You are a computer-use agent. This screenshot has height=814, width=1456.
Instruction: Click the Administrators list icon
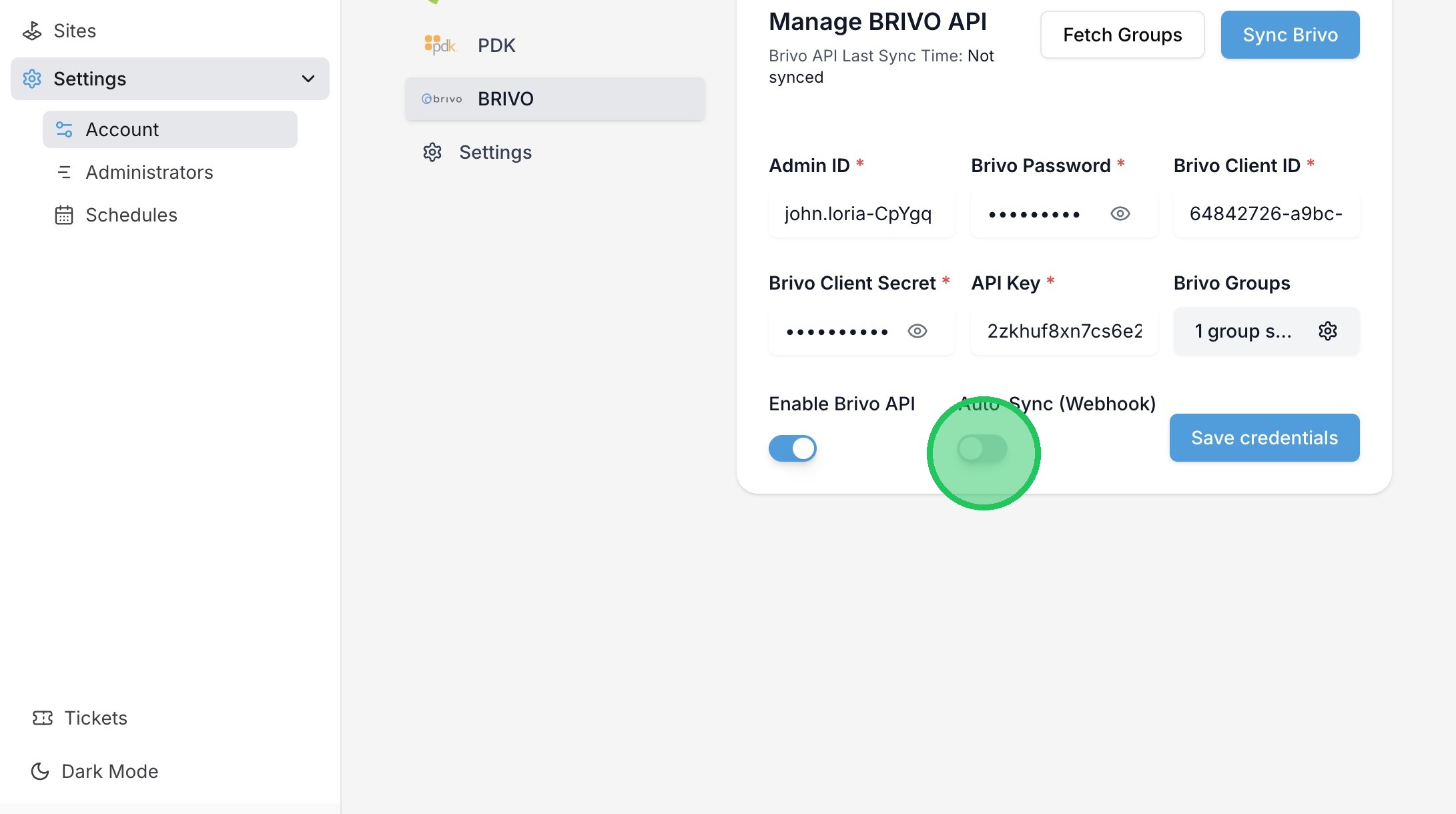64,172
